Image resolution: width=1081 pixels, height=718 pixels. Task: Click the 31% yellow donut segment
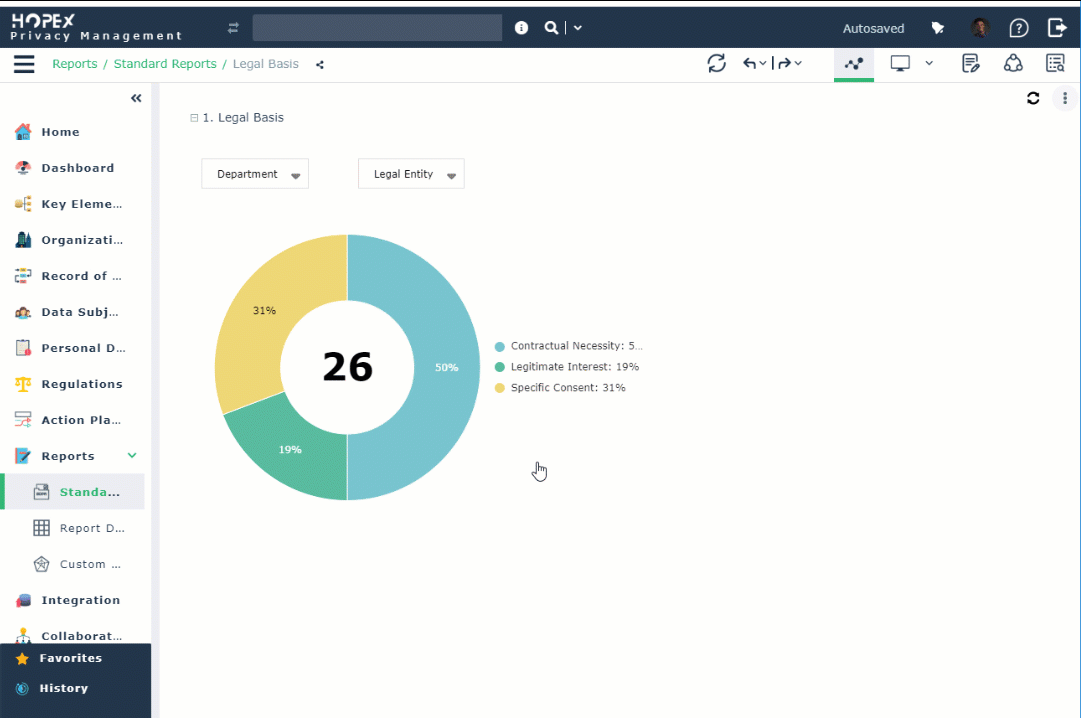tap(265, 311)
